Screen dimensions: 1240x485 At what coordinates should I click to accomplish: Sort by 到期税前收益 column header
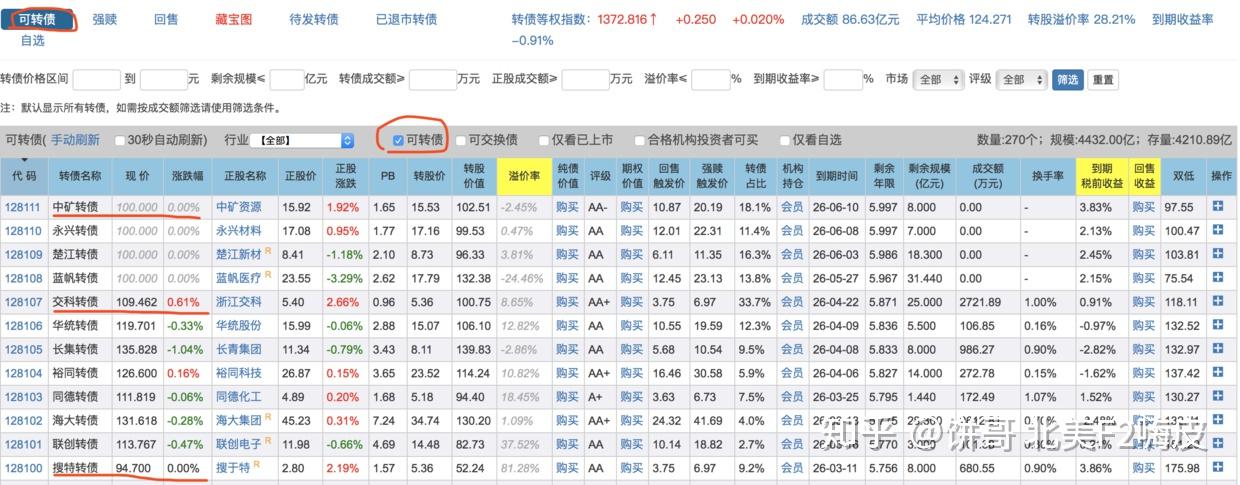click(1102, 176)
